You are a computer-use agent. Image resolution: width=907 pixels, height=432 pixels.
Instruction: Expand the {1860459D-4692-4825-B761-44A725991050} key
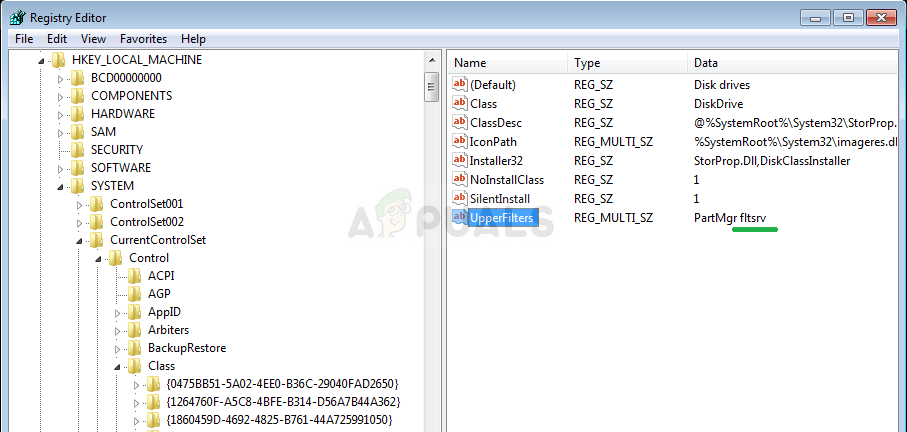[x=137, y=420]
